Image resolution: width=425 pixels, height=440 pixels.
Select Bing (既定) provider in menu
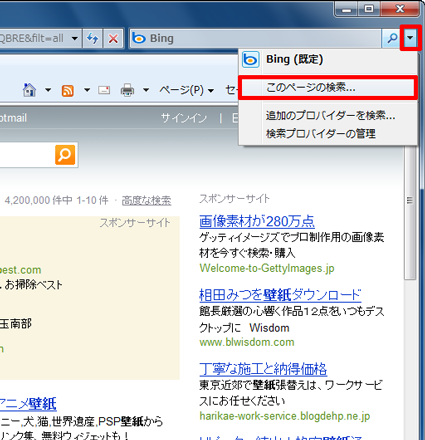328,60
